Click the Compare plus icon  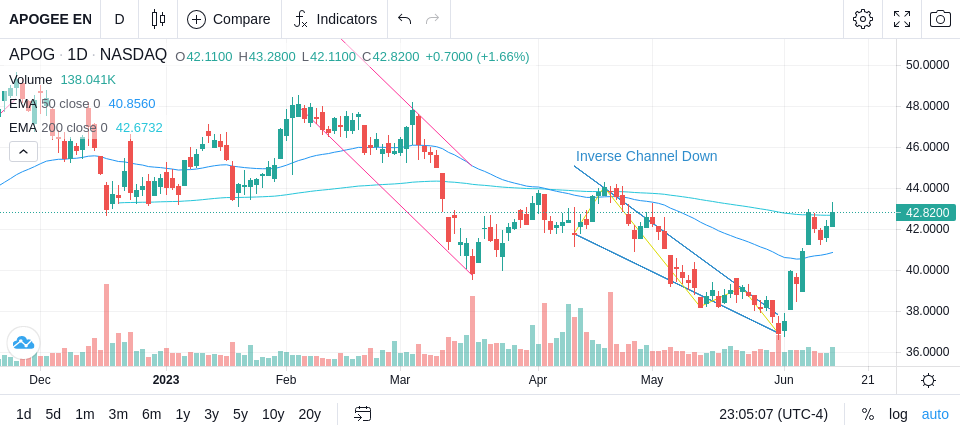pos(196,19)
